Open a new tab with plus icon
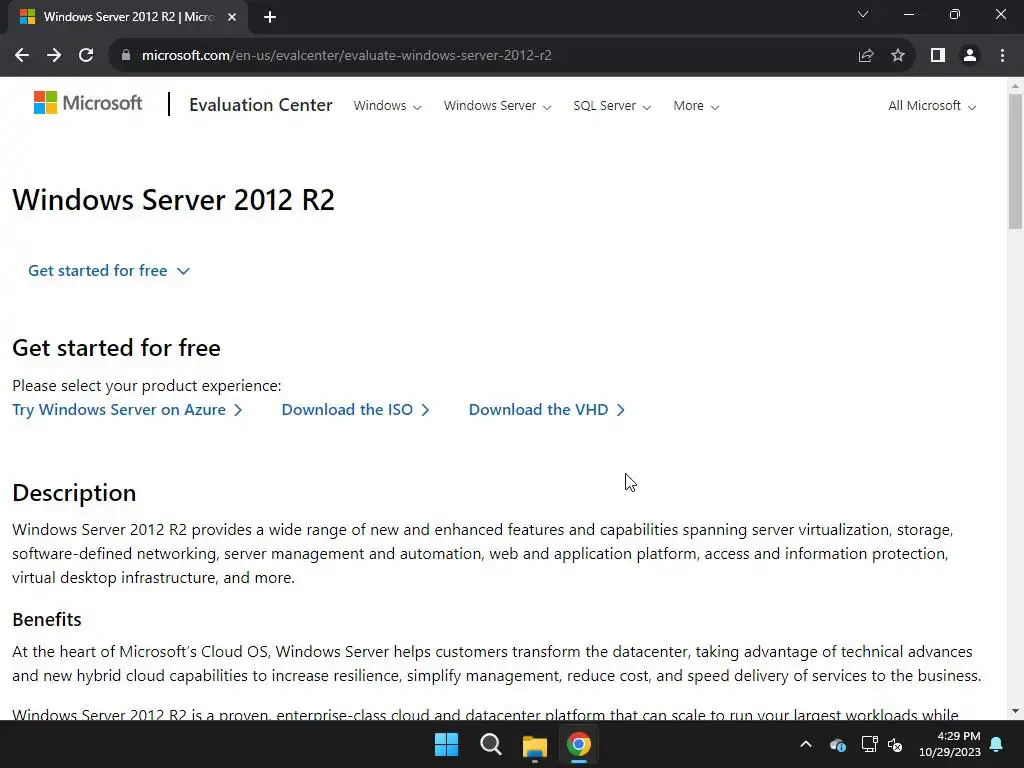 (x=270, y=17)
